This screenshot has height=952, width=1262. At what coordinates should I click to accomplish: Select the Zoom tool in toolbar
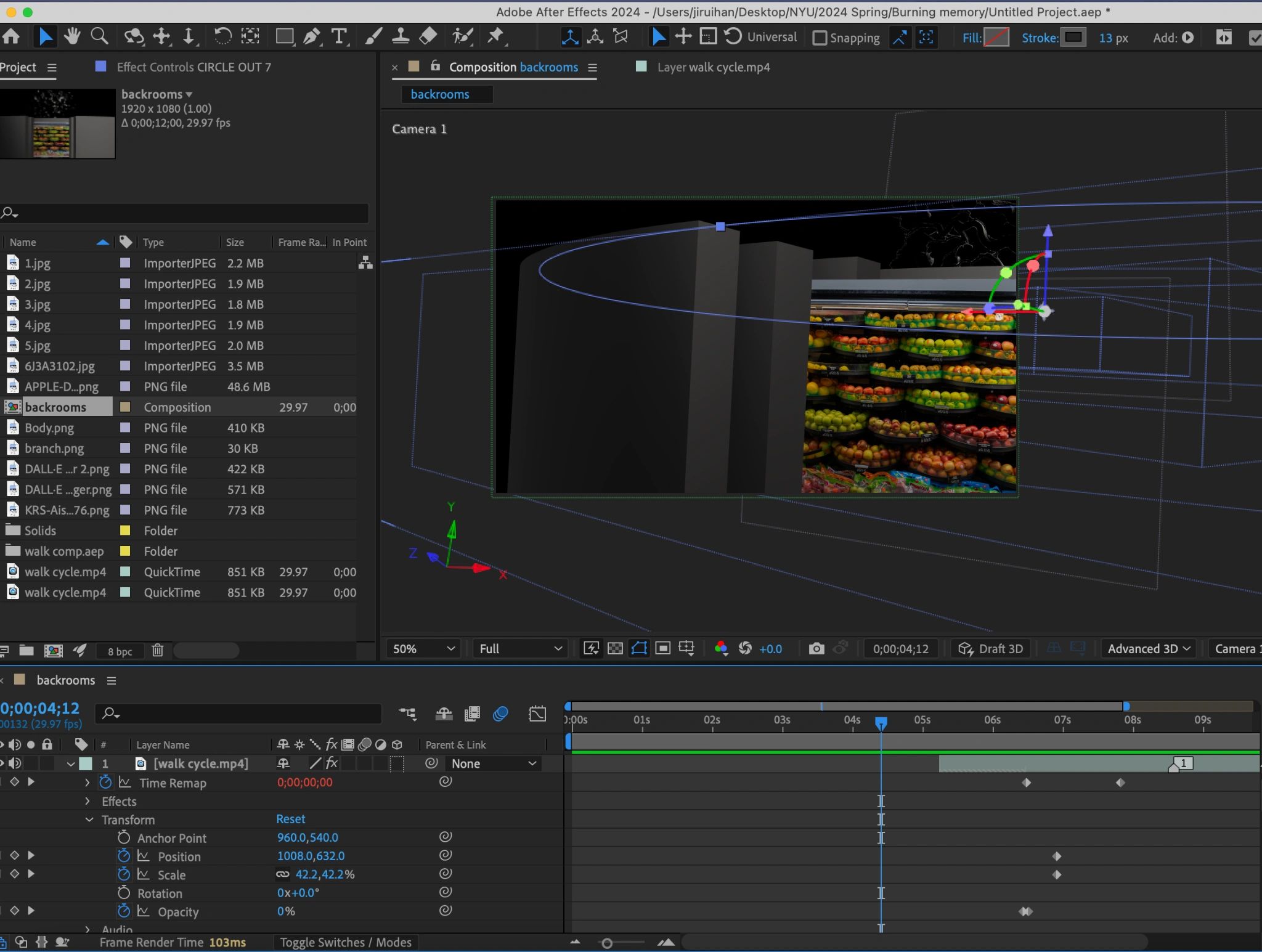(99, 37)
